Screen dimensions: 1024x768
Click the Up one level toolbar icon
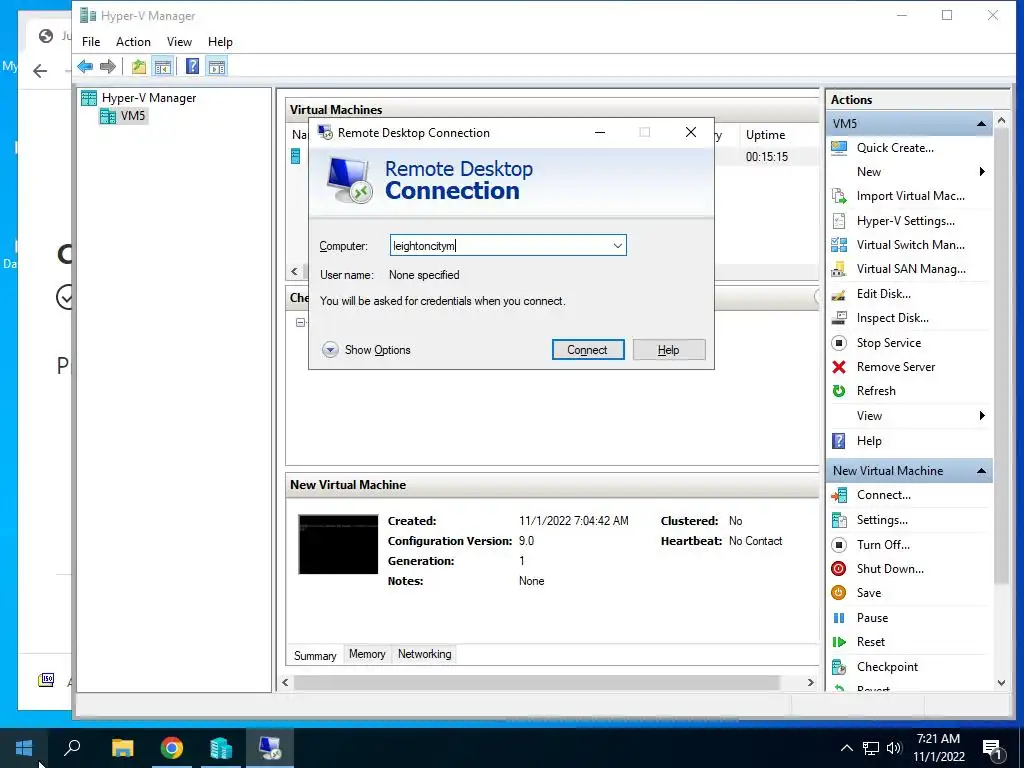pyautogui.click(x=138, y=67)
